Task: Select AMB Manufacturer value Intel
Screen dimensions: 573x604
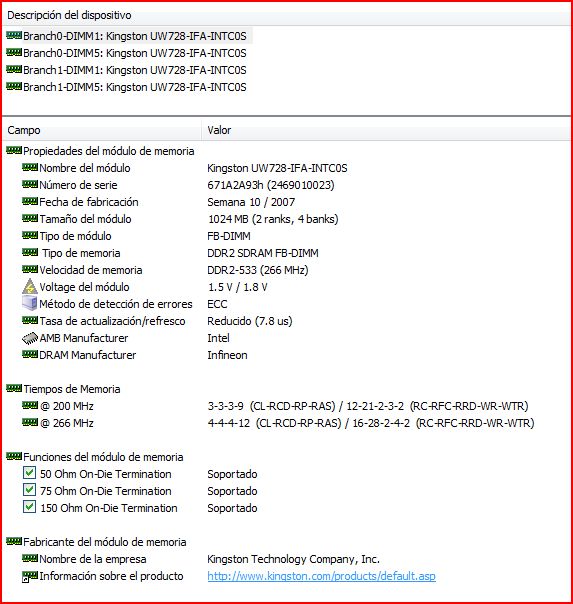Action: click(x=218, y=338)
